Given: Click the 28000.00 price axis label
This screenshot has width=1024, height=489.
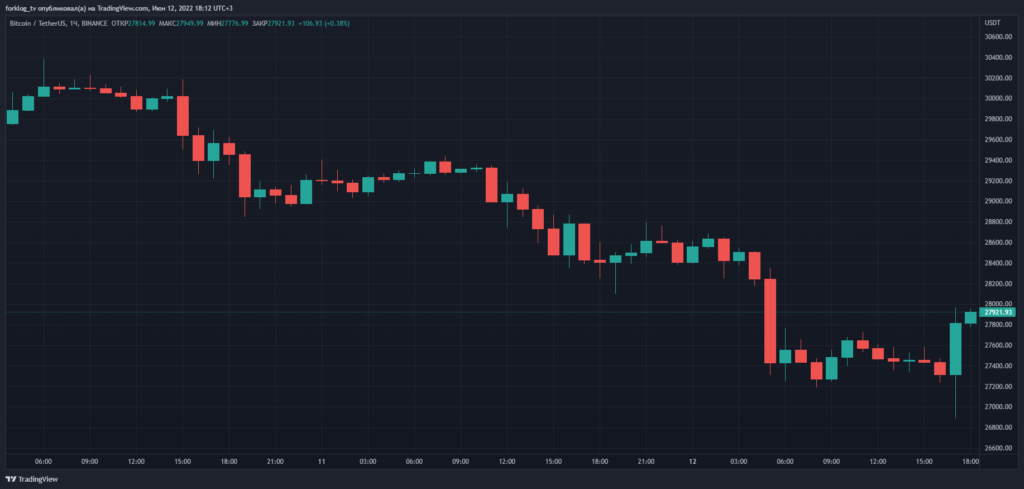Looking at the screenshot, I should [x=997, y=304].
